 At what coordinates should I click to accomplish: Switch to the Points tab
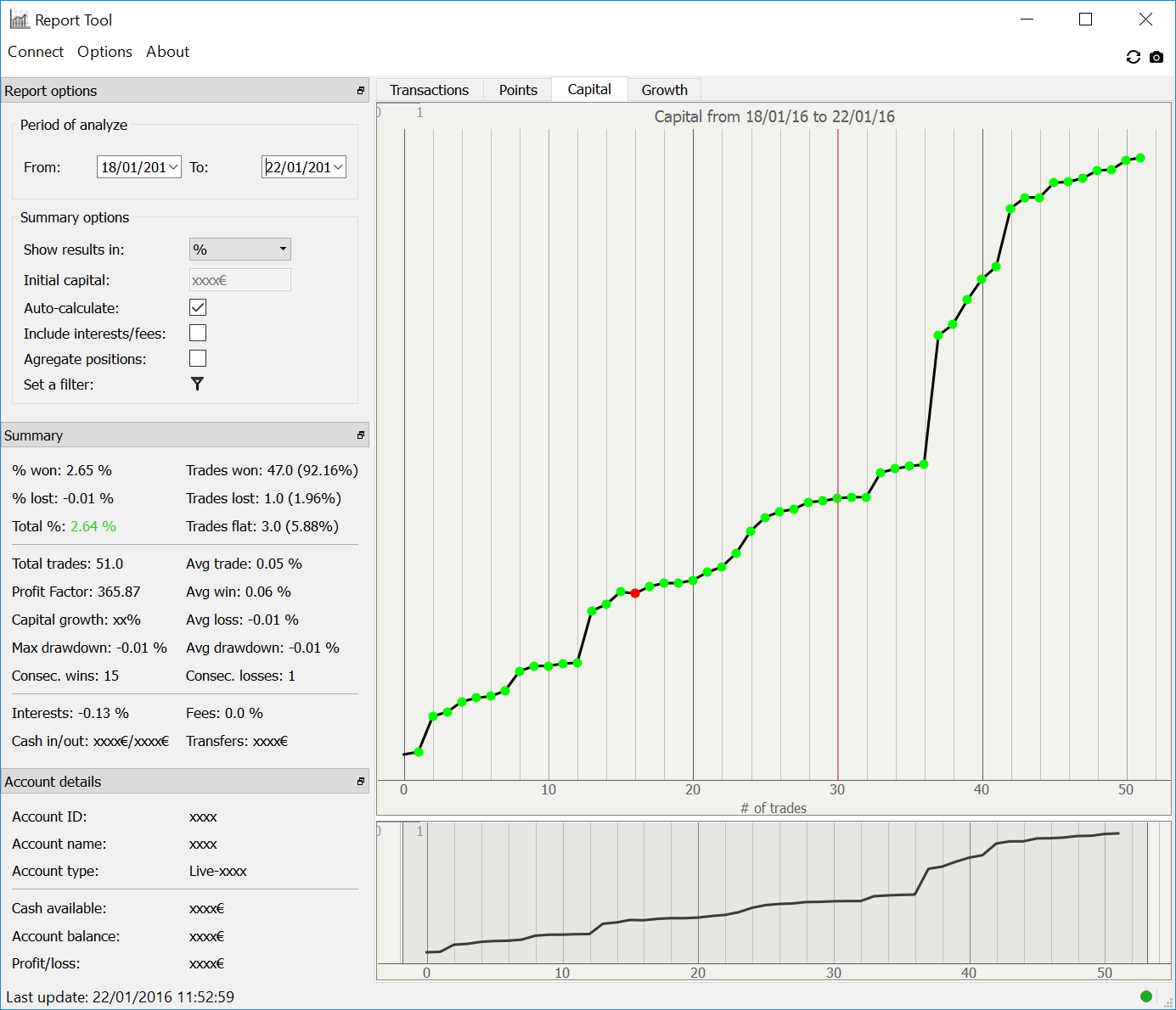click(518, 90)
